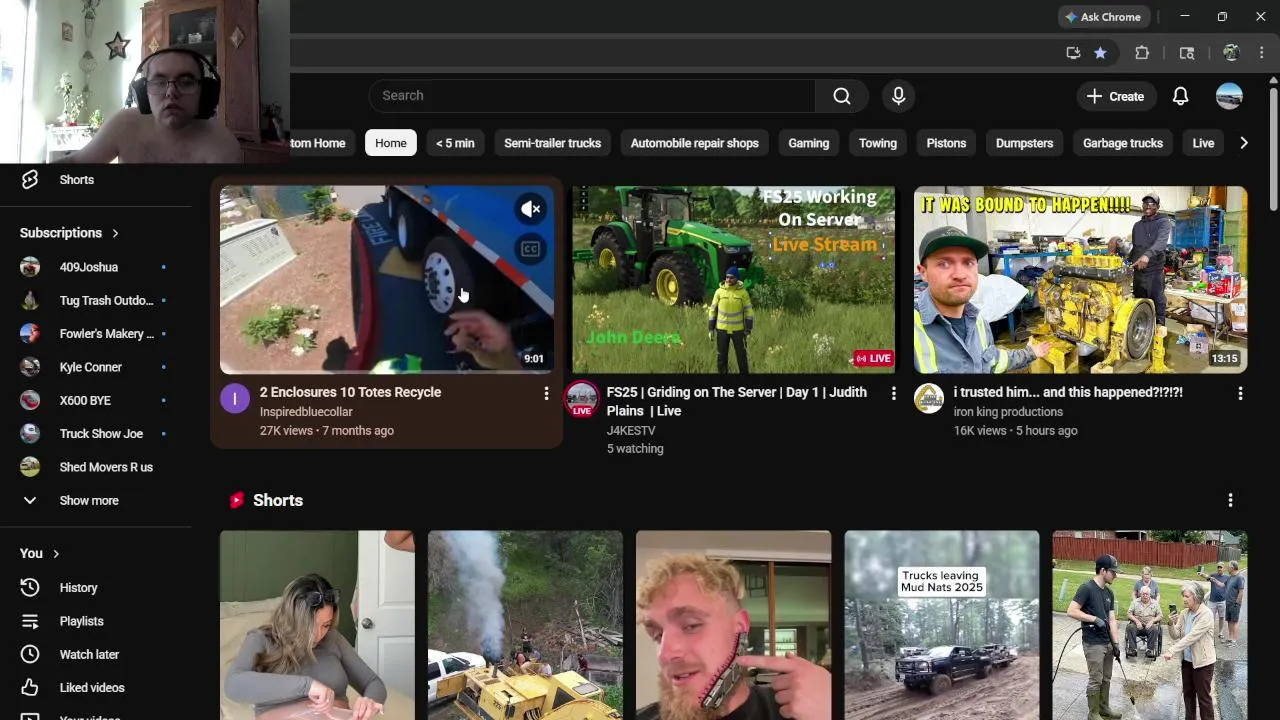Open short with man's beard clip

pyautogui.click(x=733, y=625)
